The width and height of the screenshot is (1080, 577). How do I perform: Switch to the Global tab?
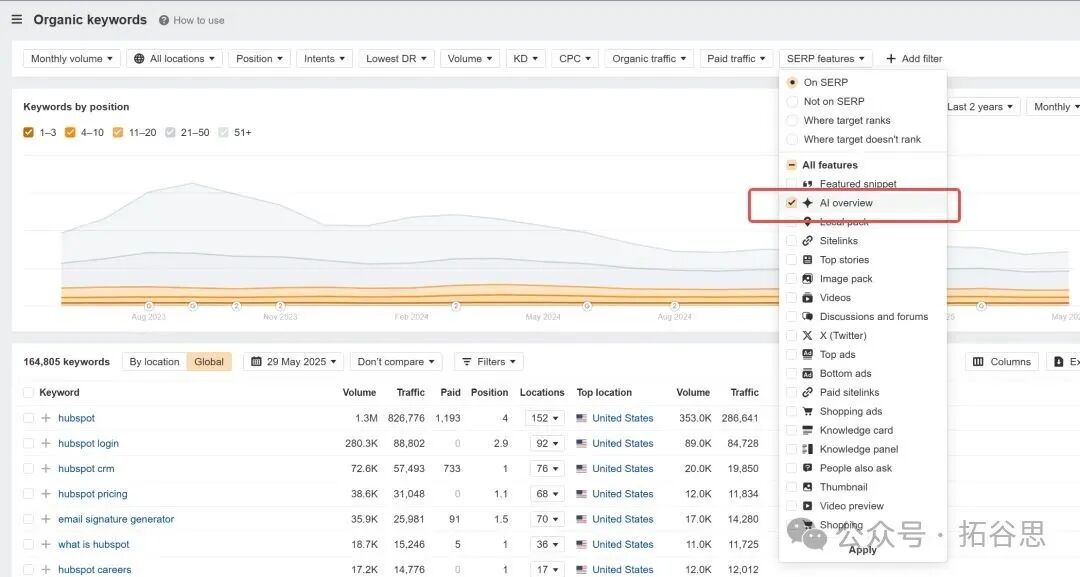pos(209,361)
